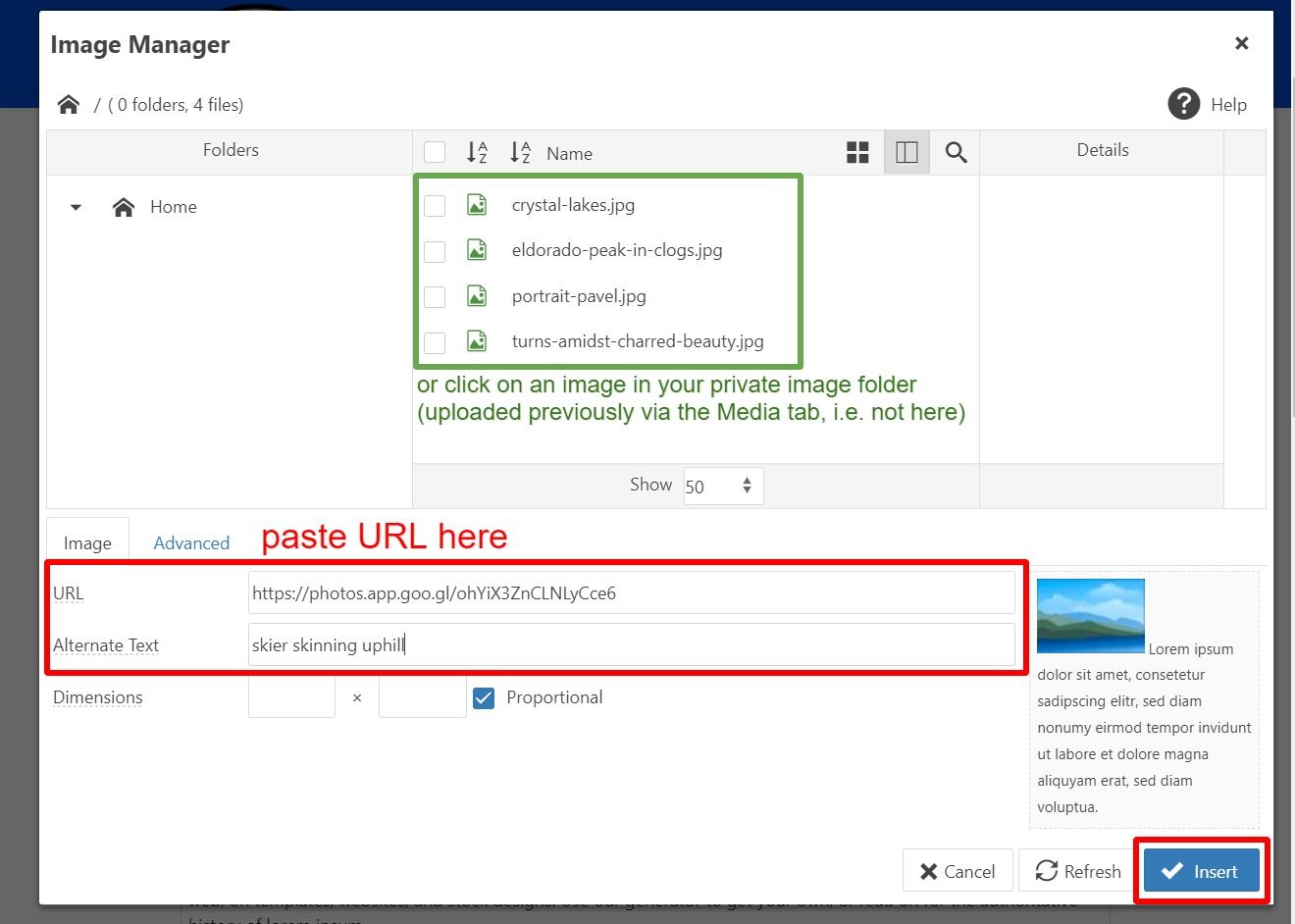1295x924 pixels.
Task: Check the box for crystal-lakes.jpg
Action: (x=435, y=205)
